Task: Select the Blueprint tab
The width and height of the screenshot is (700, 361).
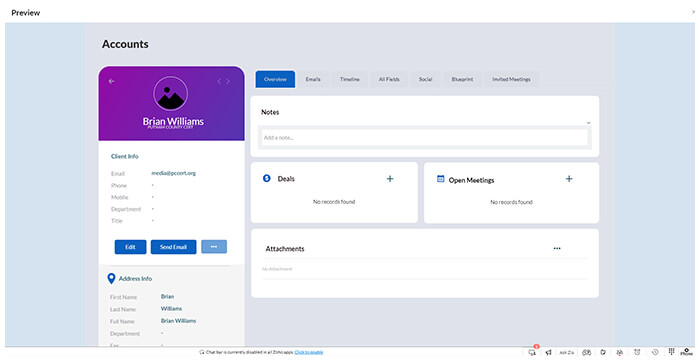Action: pos(462,79)
